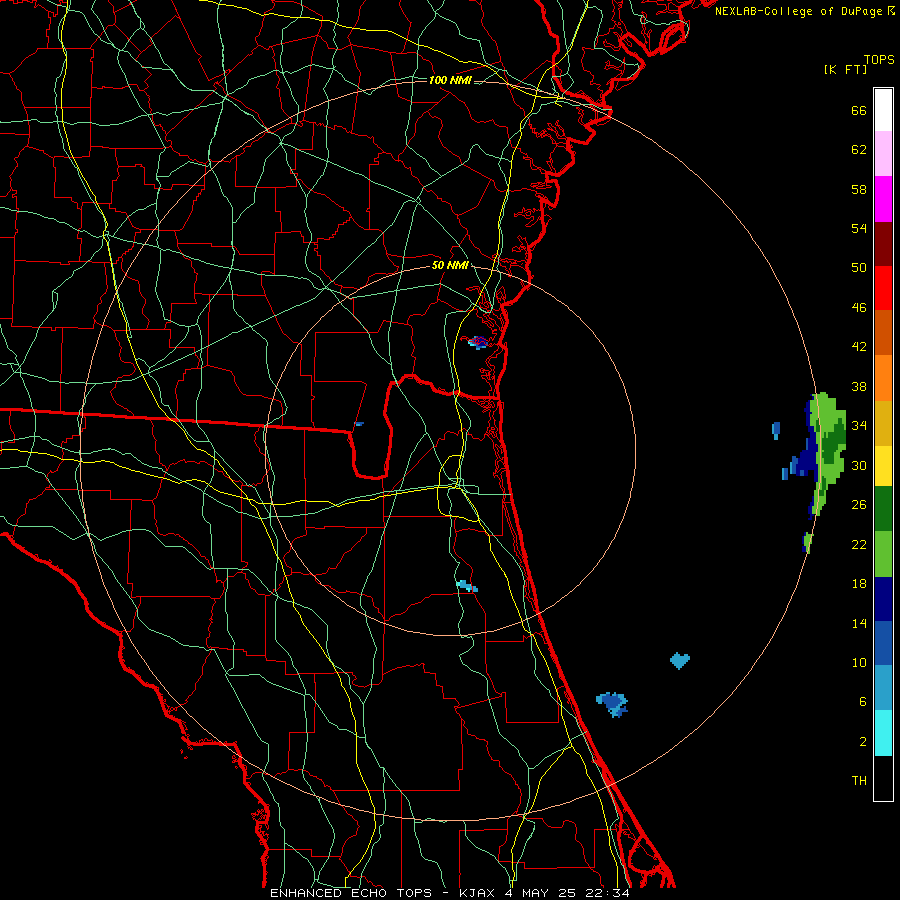Pick the dark orange legend swatch
Screen dimensions: 900x900
(x=883, y=332)
